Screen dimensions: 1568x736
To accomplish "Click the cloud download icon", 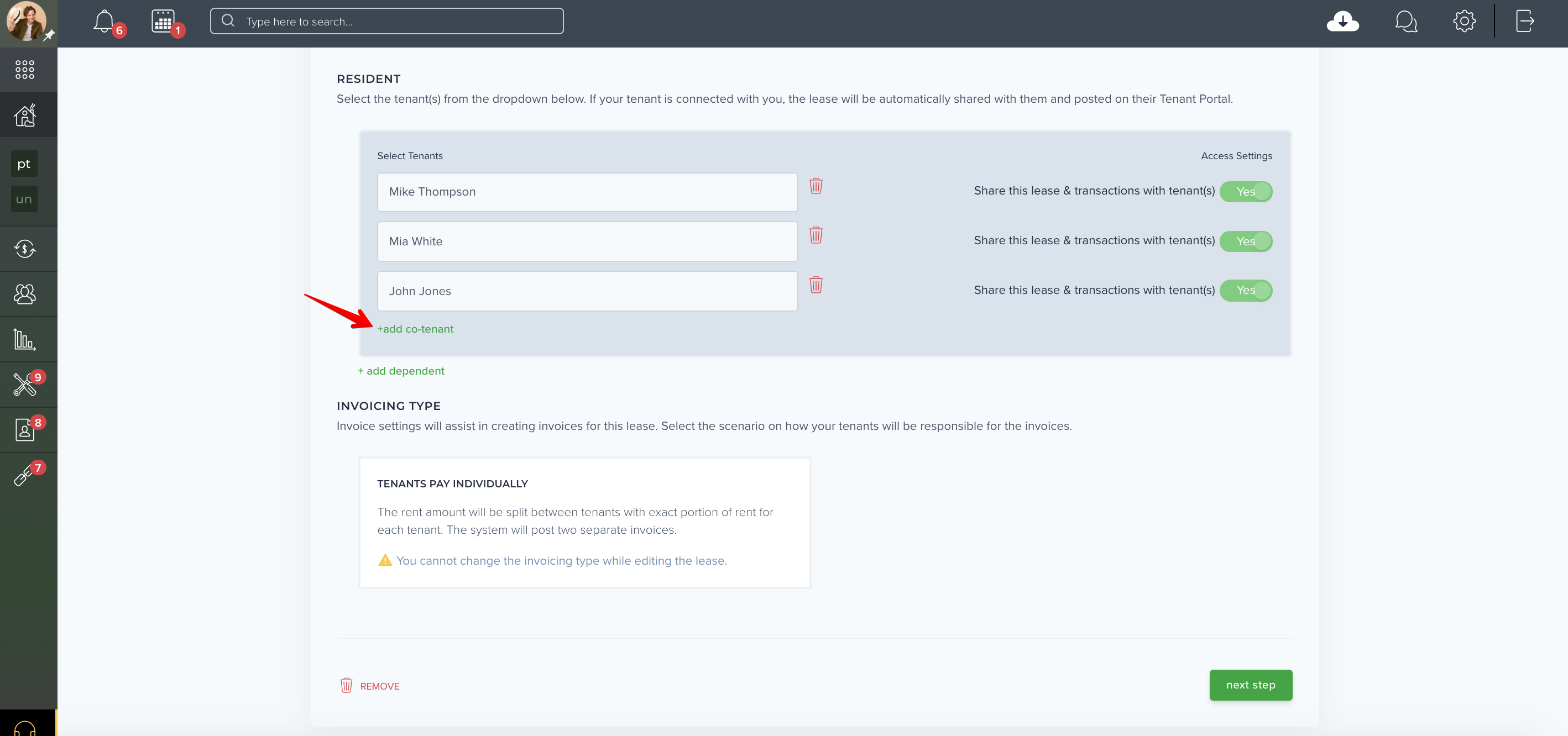I will [x=1343, y=22].
